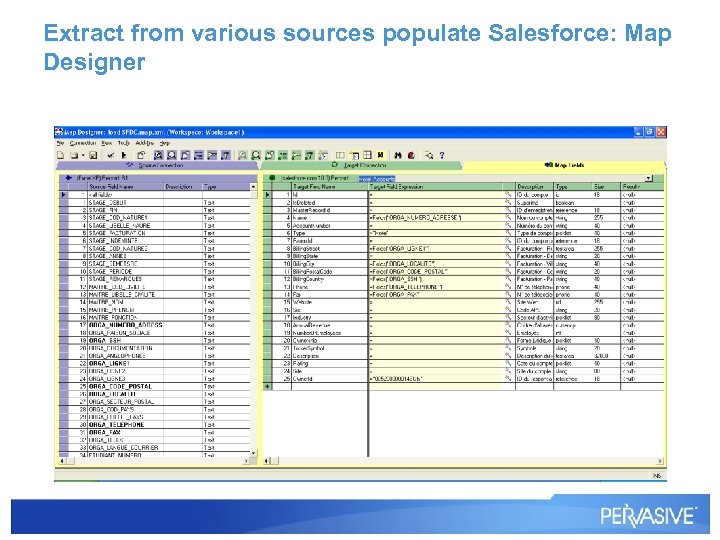Select source field ORGA_CODE_POSTAL
720x540 pixels.
(x=125, y=387)
